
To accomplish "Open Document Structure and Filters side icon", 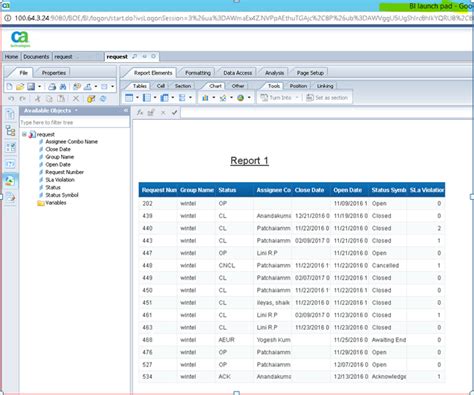I will point(10,197).
